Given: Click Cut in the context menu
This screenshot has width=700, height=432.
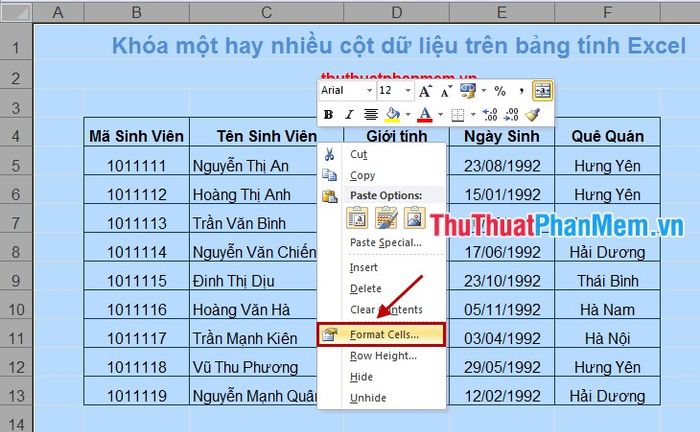Looking at the screenshot, I should pos(358,154).
